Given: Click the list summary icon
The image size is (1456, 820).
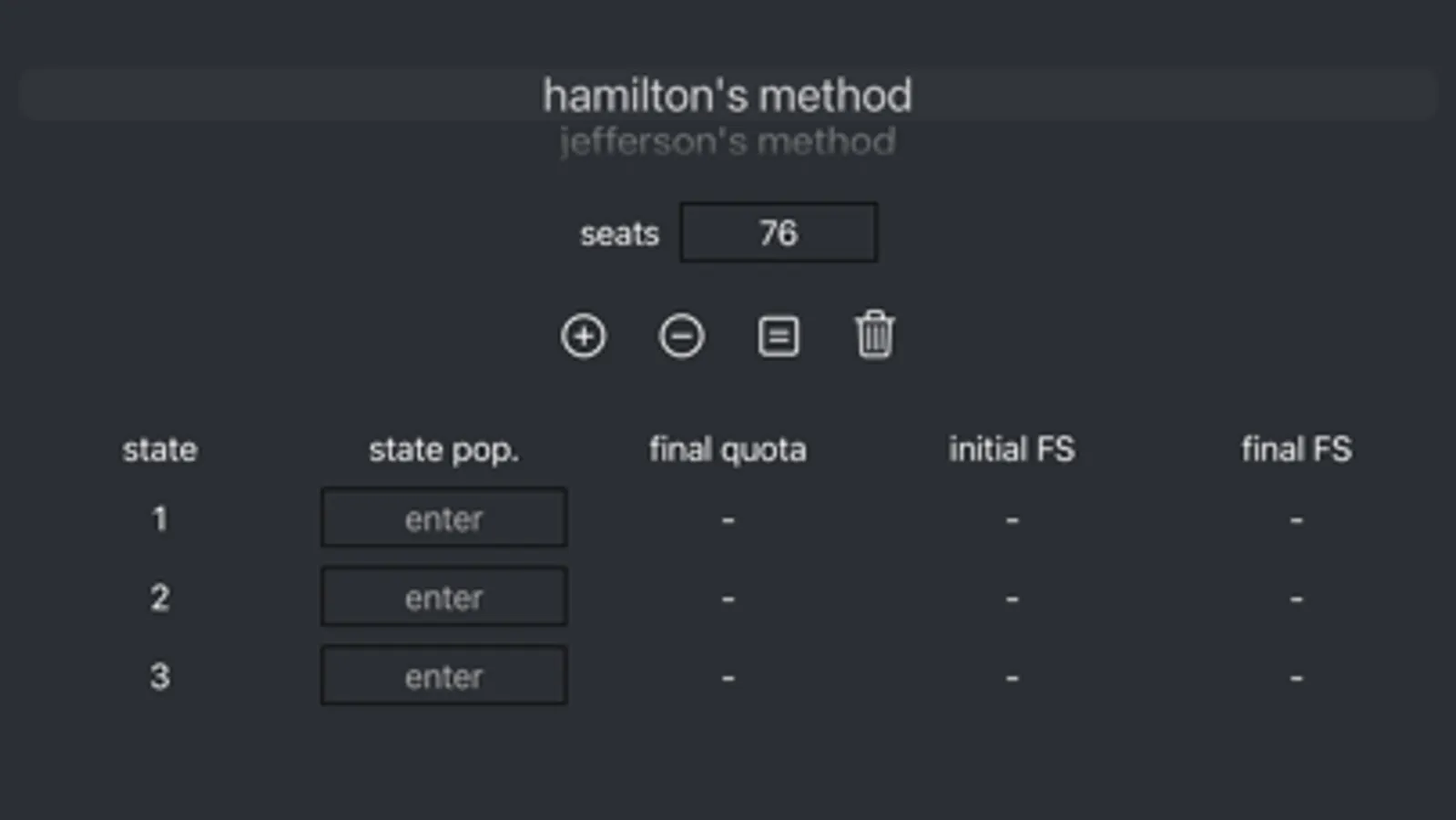Looking at the screenshot, I should (x=779, y=336).
